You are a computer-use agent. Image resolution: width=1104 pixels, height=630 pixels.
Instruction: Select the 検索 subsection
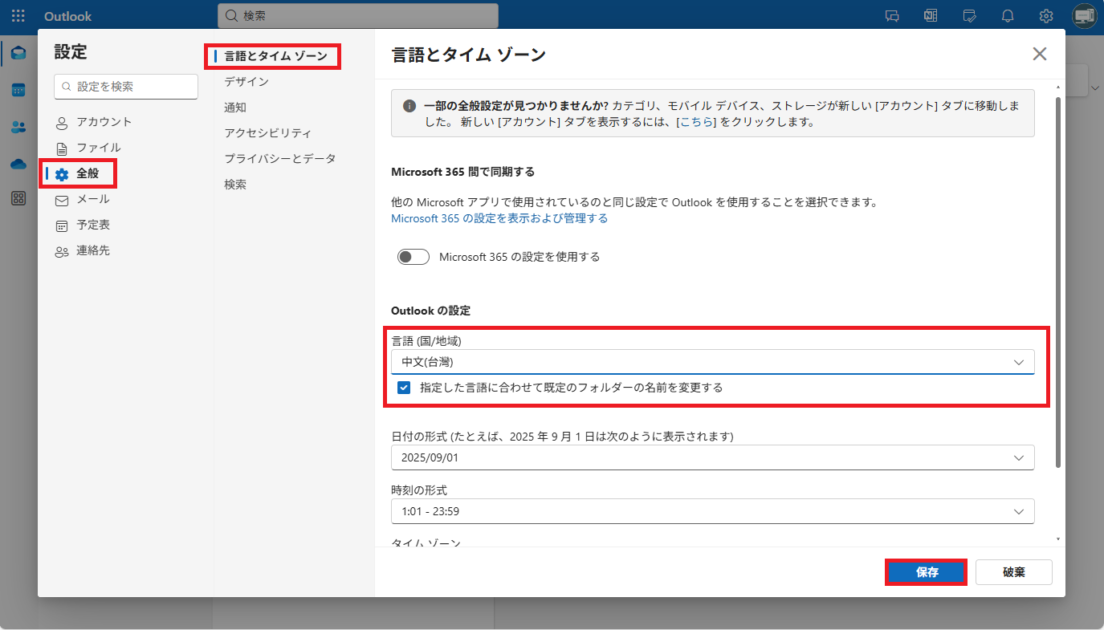235,184
